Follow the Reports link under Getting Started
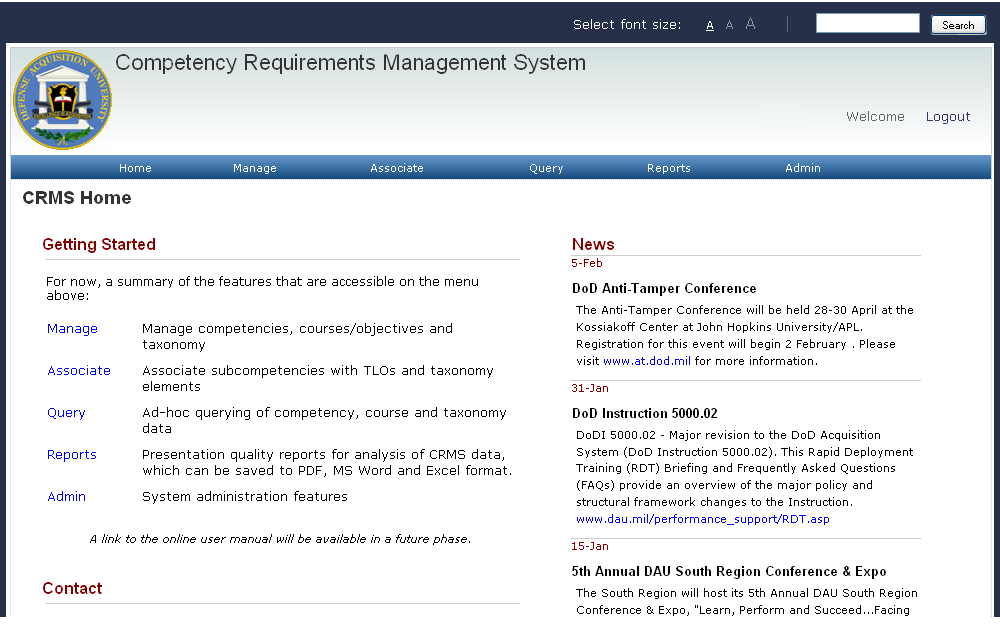1000x638 pixels. [71, 455]
